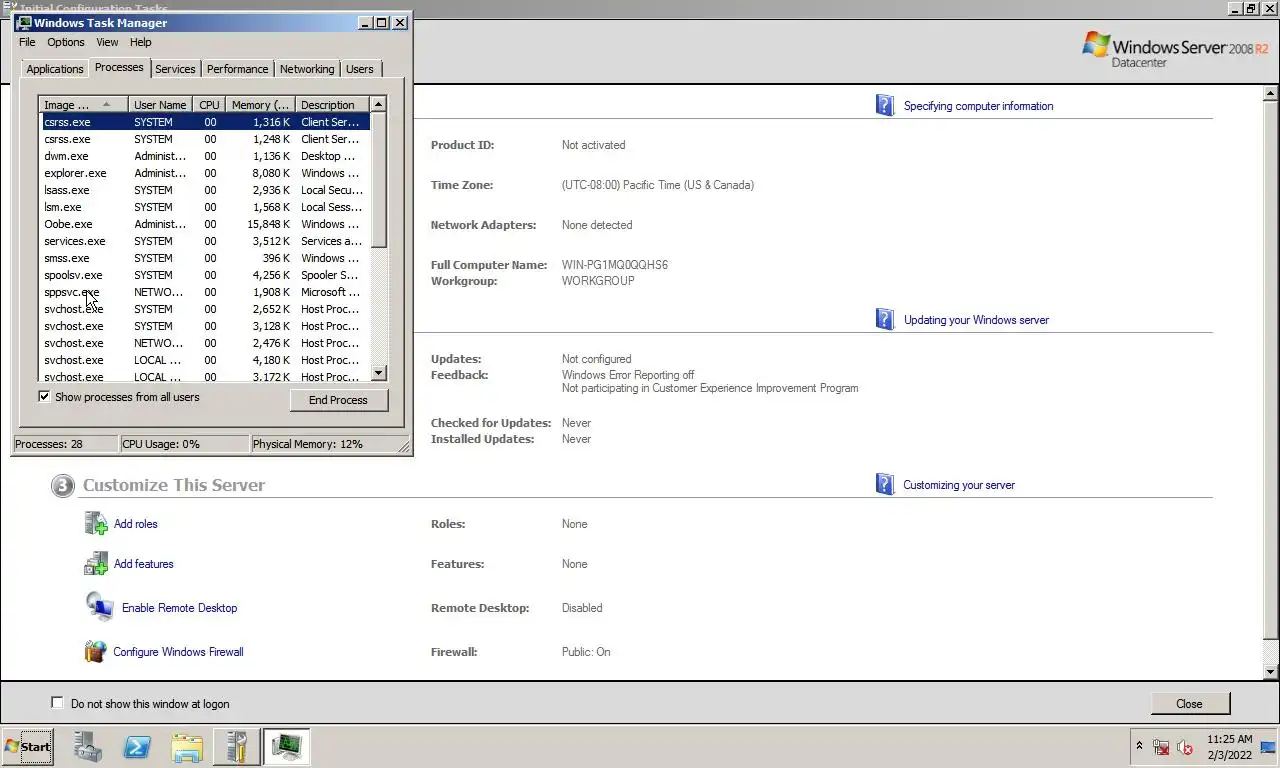
Task: Click Processes: 28 status bar entry
Action: (x=65, y=444)
